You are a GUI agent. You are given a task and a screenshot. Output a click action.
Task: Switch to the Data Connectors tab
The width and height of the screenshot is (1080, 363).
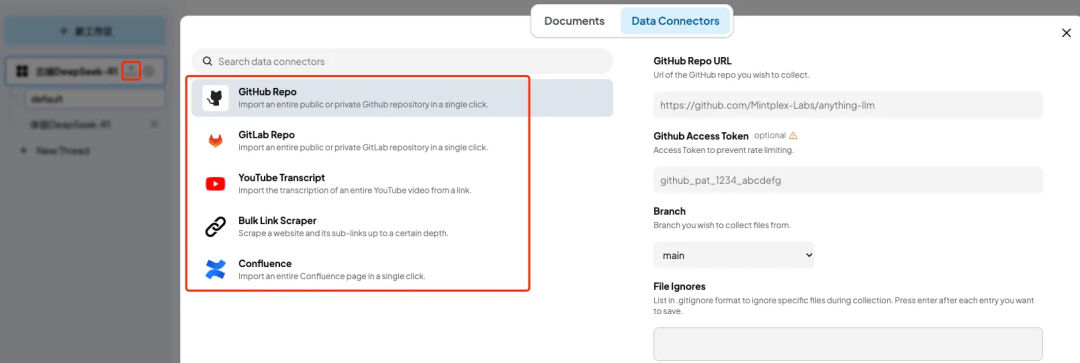tap(675, 21)
